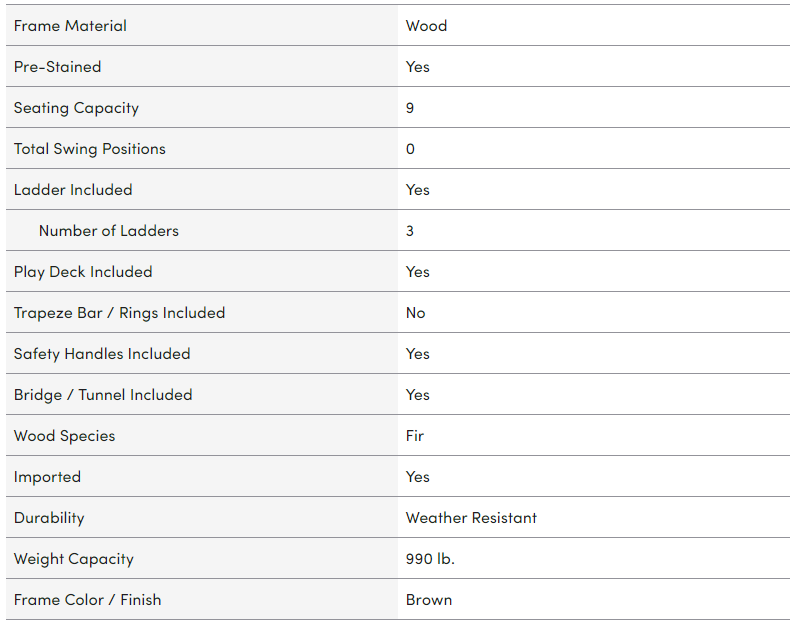
Task: Click the indented Number of Ladders label
Action: (109, 231)
